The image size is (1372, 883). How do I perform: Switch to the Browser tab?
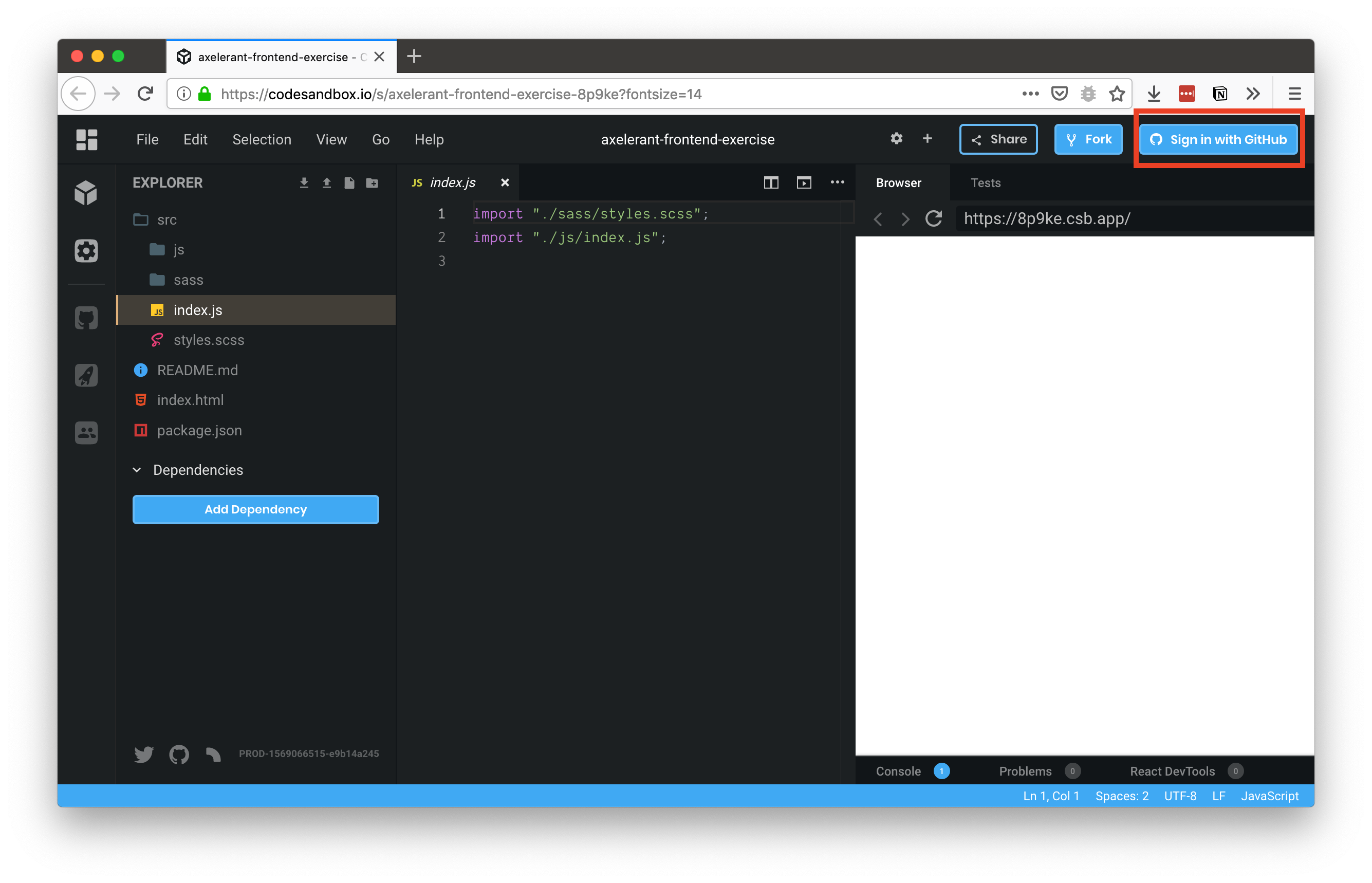click(x=898, y=183)
